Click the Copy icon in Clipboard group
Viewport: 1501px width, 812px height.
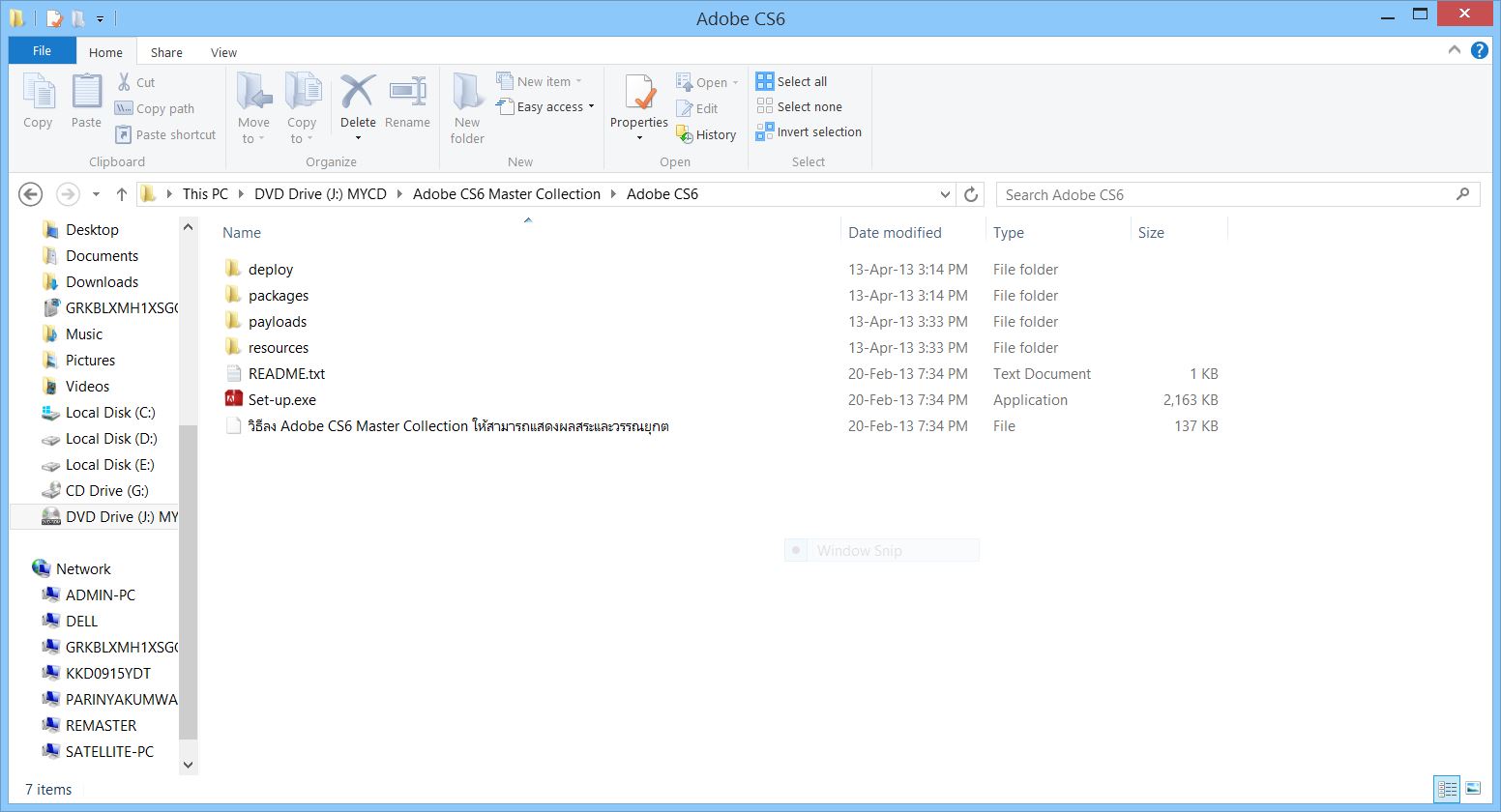pyautogui.click(x=38, y=93)
